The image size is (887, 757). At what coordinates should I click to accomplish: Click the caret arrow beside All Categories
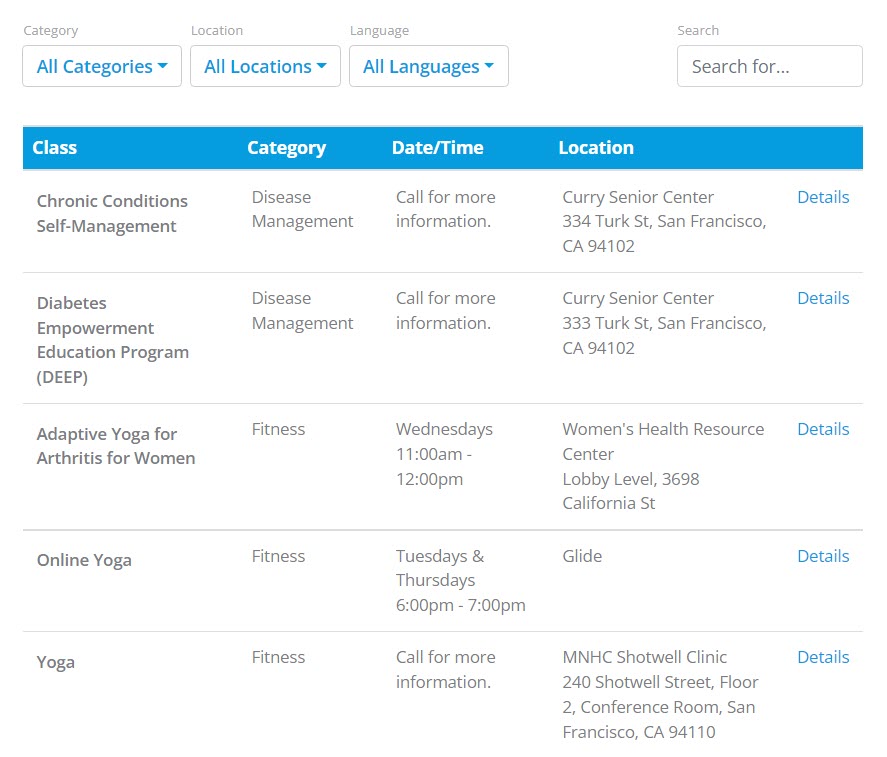pyautogui.click(x=163, y=66)
